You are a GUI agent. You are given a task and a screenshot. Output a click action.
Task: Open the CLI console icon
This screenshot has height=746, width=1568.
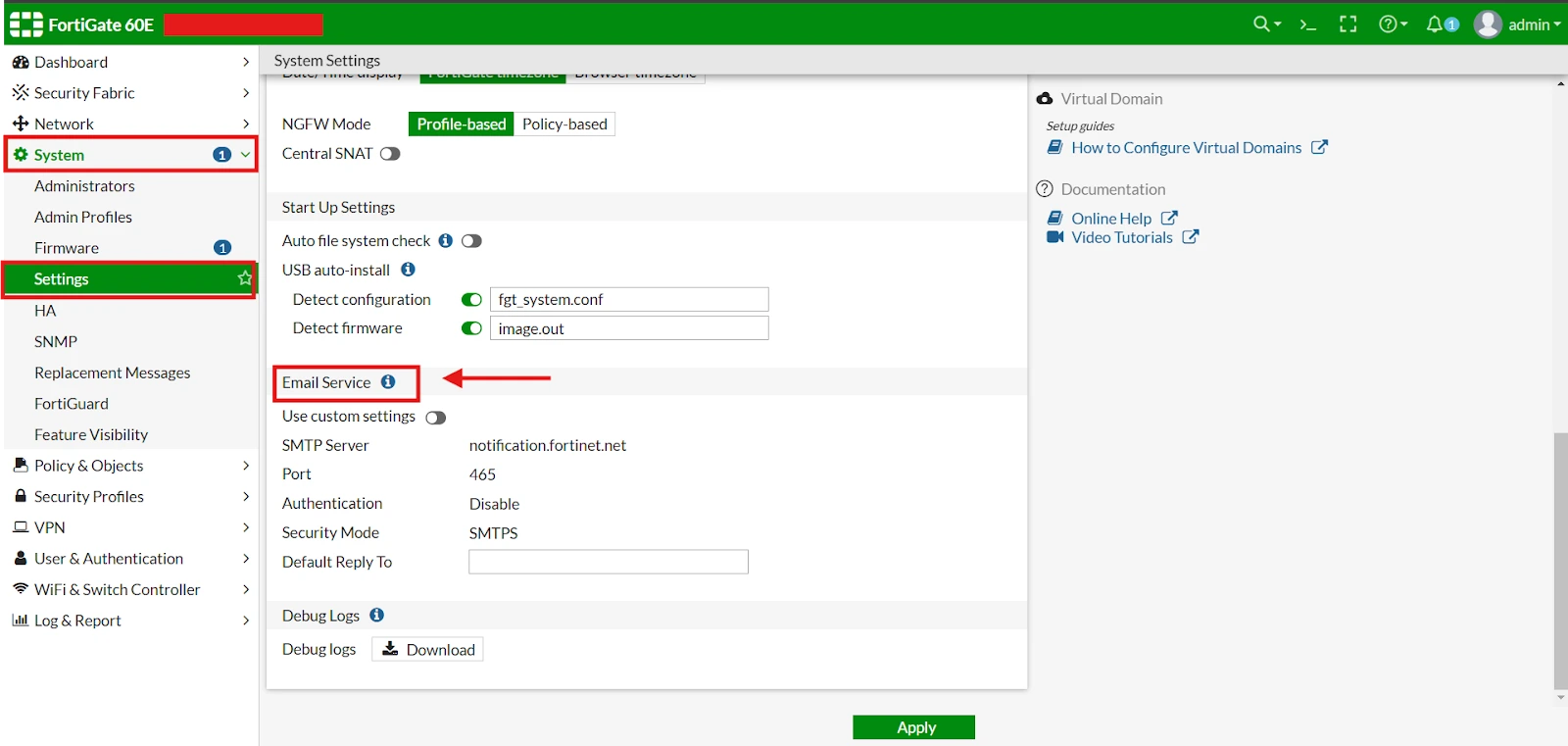click(x=1307, y=25)
